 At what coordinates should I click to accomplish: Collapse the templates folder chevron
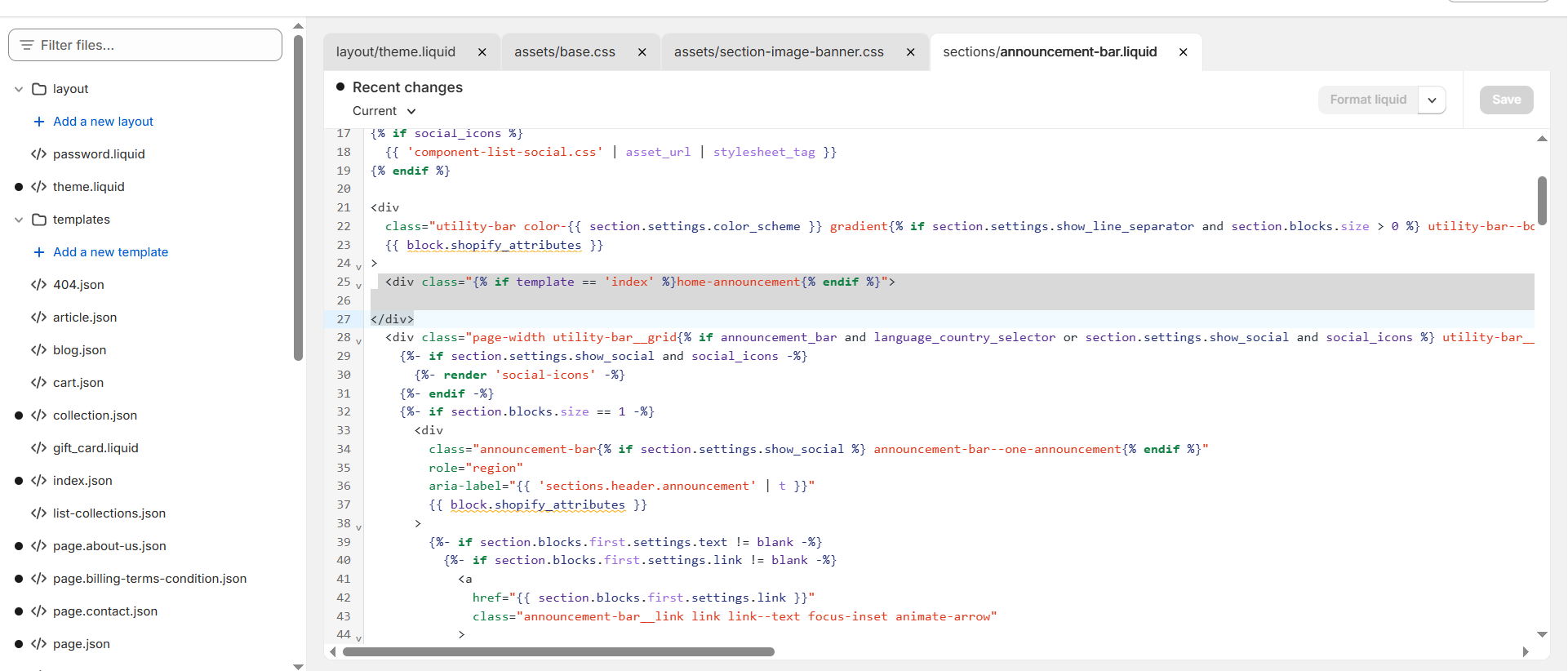point(19,220)
